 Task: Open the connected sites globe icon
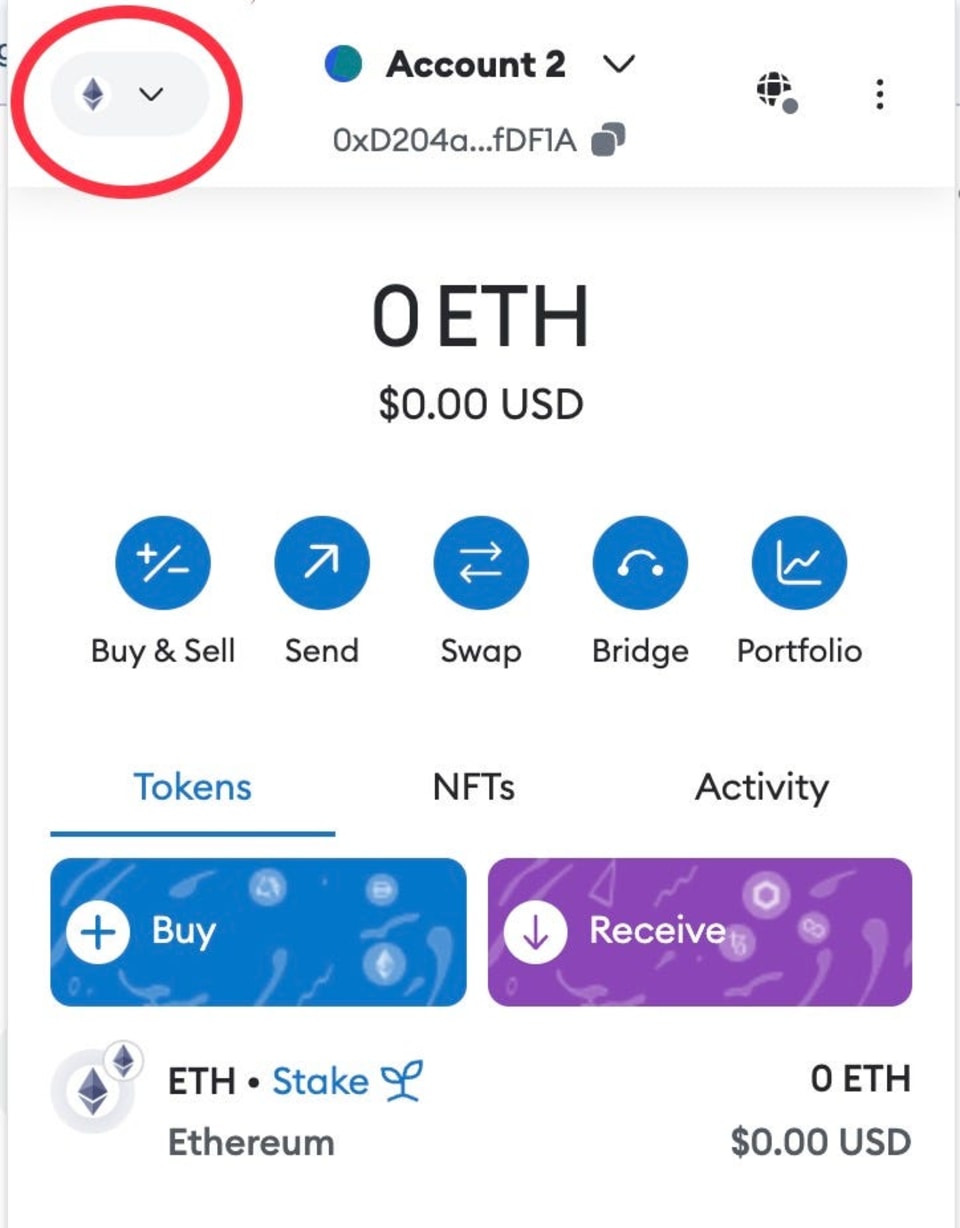click(775, 92)
